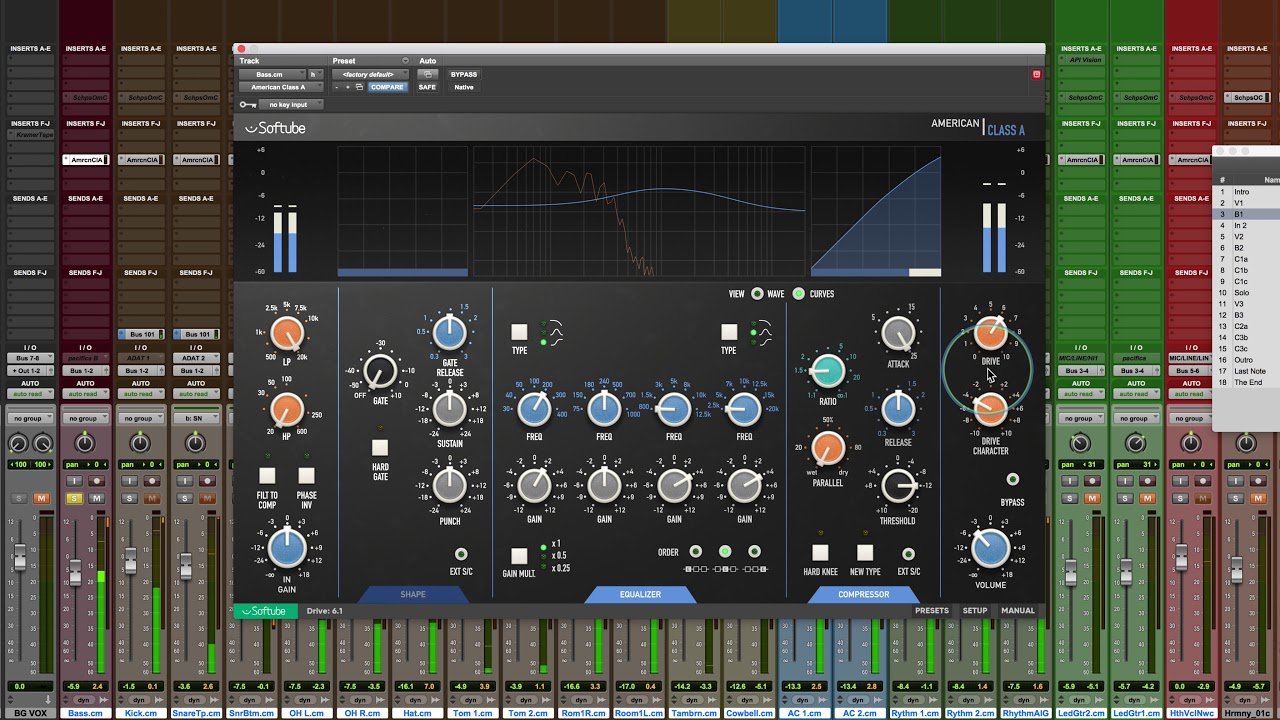1280x720 pixels.
Task: Toggle the GAIN MULT switch
Action: click(x=519, y=556)
